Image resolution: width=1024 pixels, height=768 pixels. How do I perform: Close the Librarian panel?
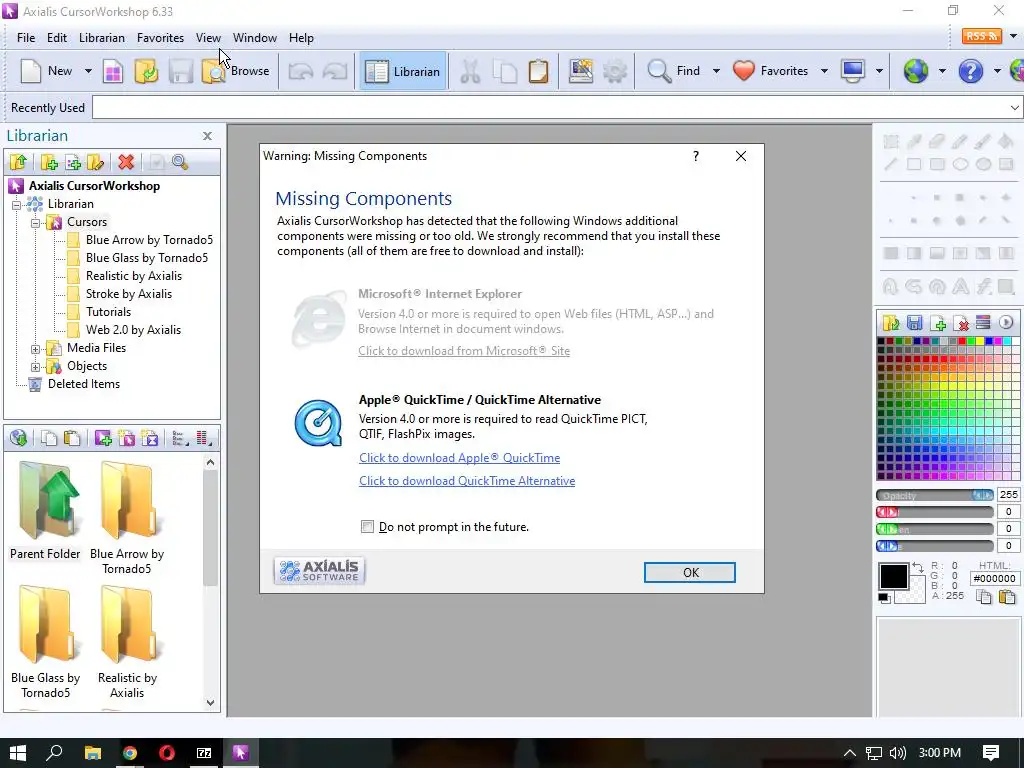tap(207, 136)
